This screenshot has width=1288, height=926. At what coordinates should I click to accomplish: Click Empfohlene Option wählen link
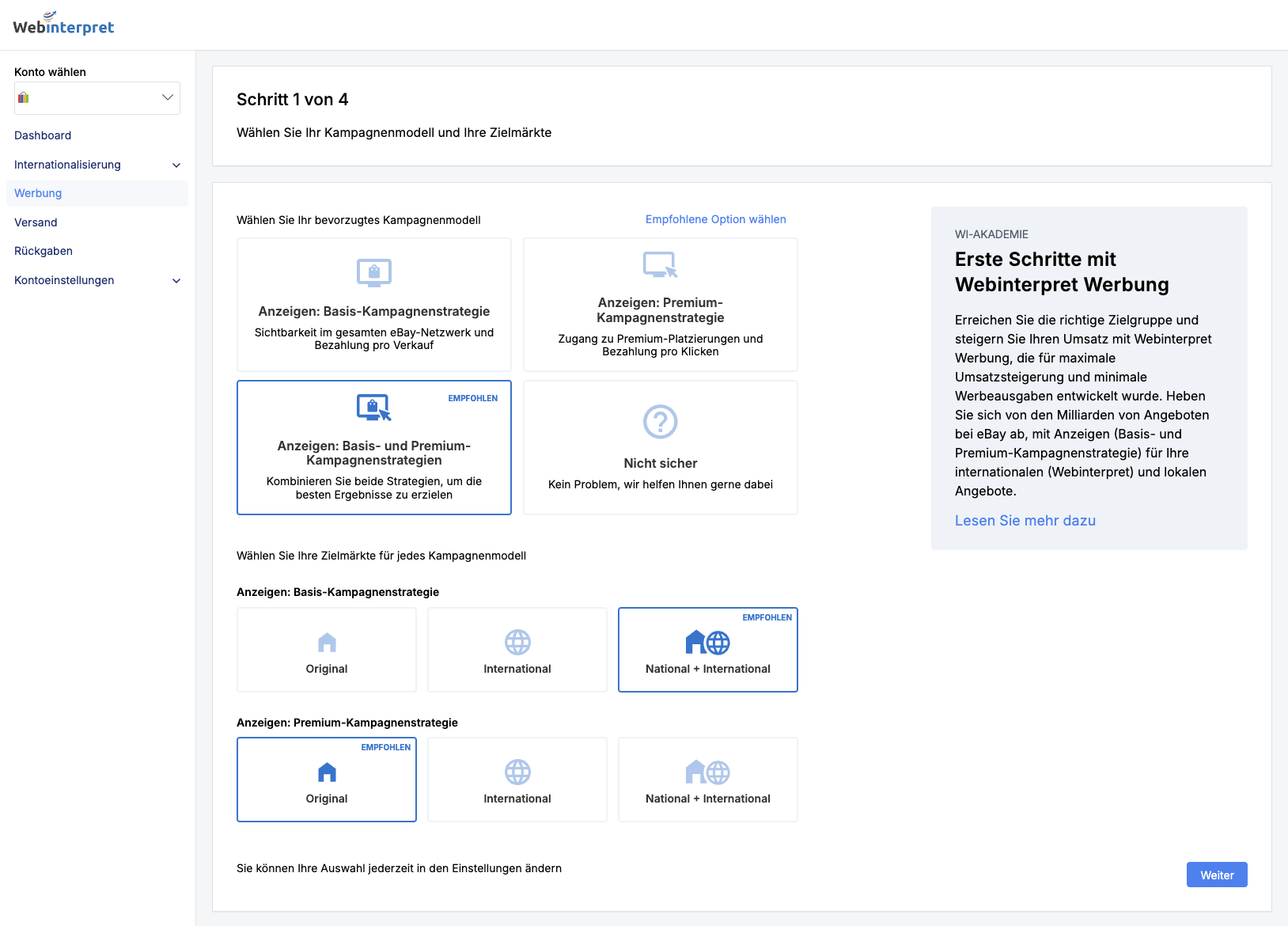coord(716,219)
